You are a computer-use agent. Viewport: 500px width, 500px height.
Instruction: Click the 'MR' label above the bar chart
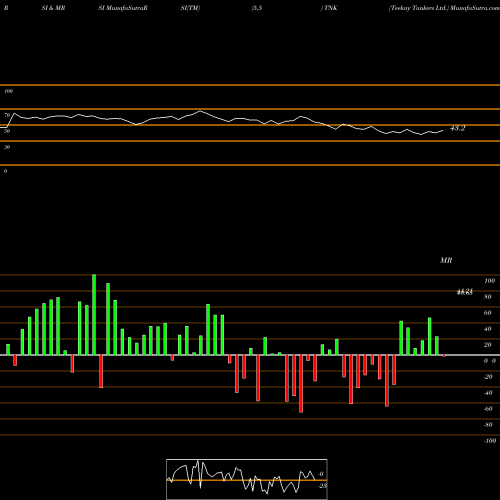point(446,260)
